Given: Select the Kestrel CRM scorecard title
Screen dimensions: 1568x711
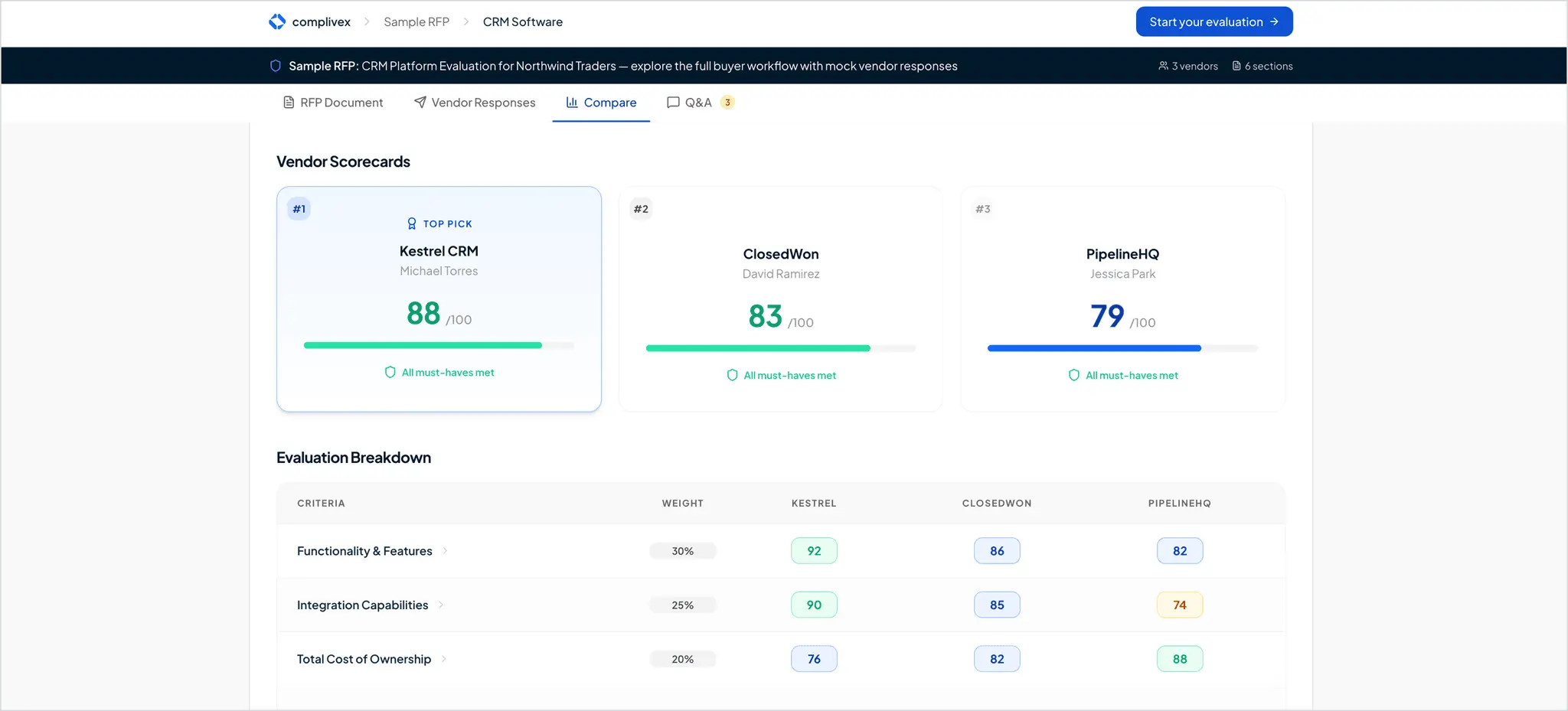Looking at the screenshot, I should (x=439, y=251).
